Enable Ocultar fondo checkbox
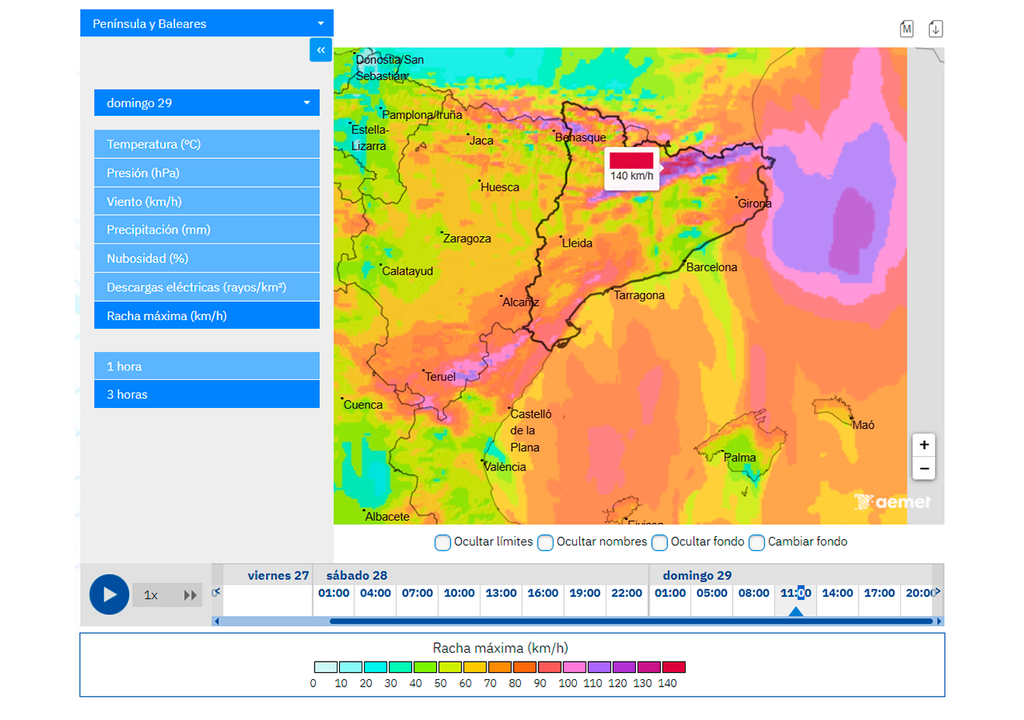This screenshot has height=720, width=1024. [x=660, y=542]
